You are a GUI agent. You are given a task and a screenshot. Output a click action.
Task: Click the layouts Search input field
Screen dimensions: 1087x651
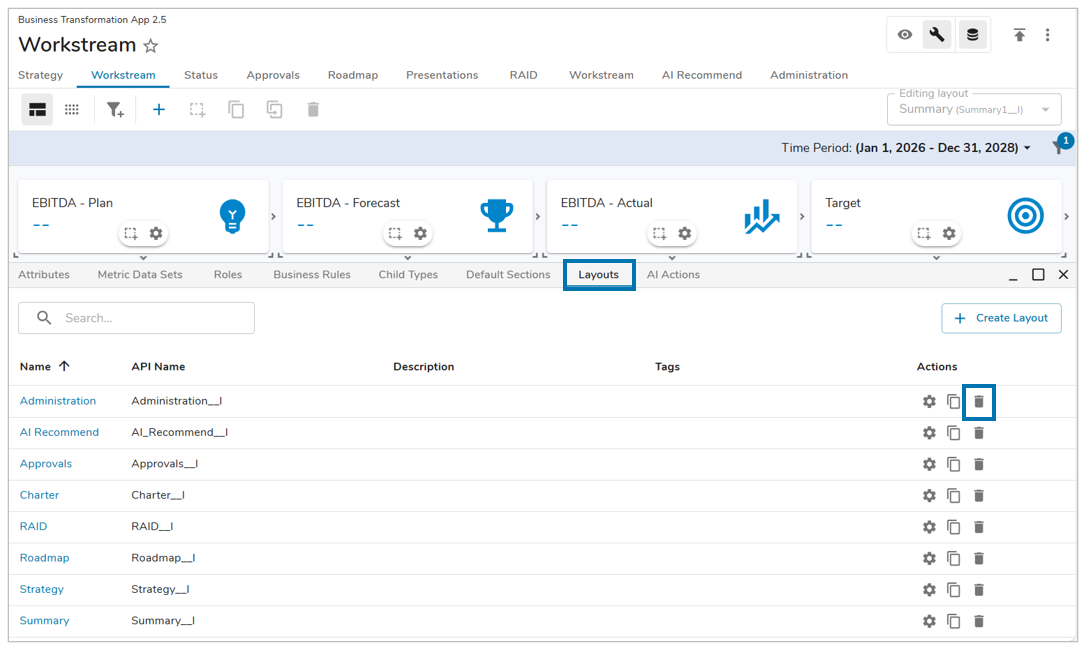(x=150, y=318)
